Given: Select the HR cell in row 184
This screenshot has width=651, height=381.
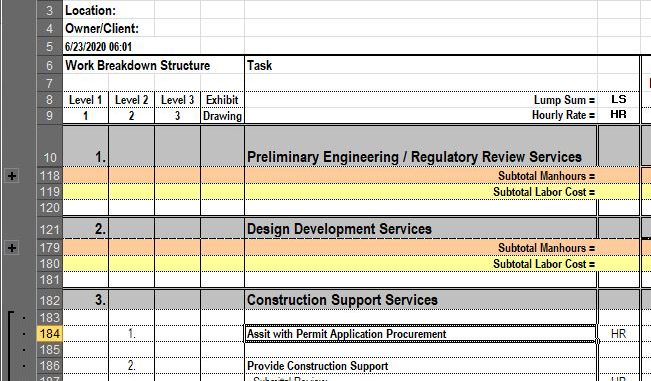Looking at the screenshot, I should [x=618, y=334].
